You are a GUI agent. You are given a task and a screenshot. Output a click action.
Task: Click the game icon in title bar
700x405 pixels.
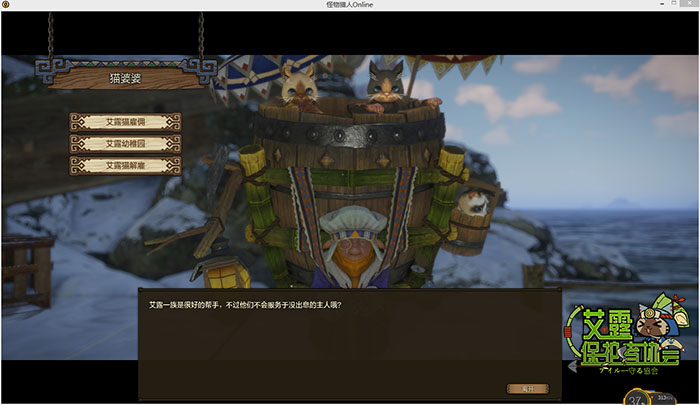pyautogui.click(x=6, y=4)
